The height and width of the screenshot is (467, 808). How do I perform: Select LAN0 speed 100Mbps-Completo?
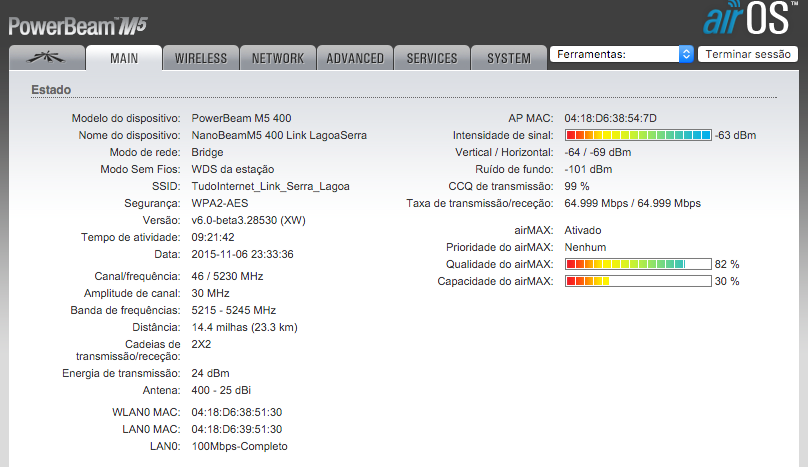click(240, 446)
